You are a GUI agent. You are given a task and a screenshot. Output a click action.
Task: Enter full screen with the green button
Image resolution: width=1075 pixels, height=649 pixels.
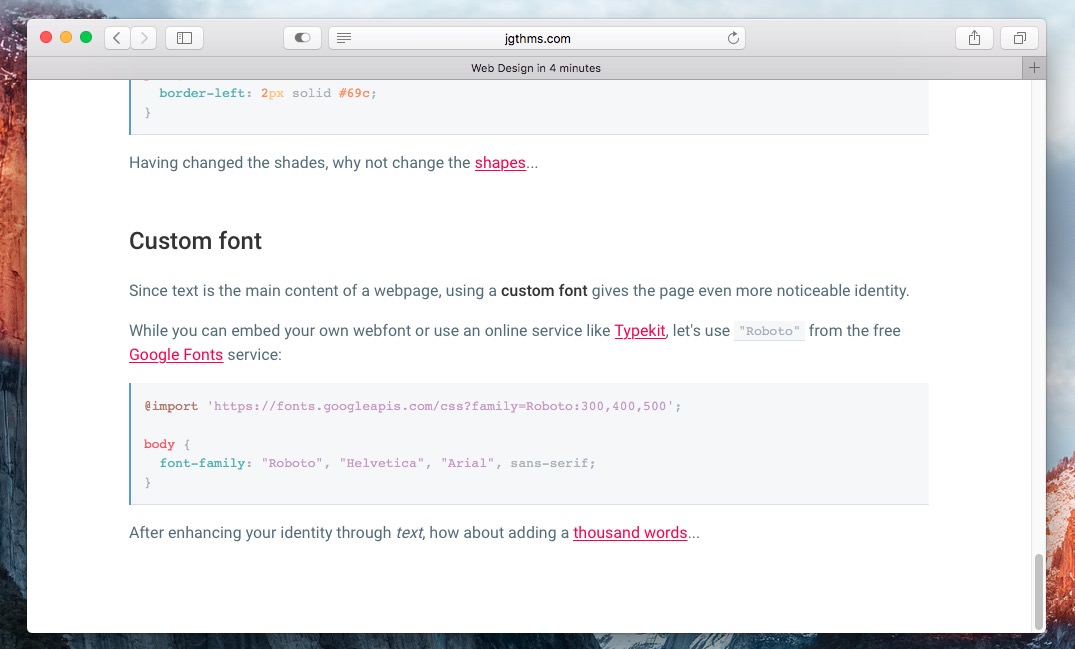[x=86, y=38]
